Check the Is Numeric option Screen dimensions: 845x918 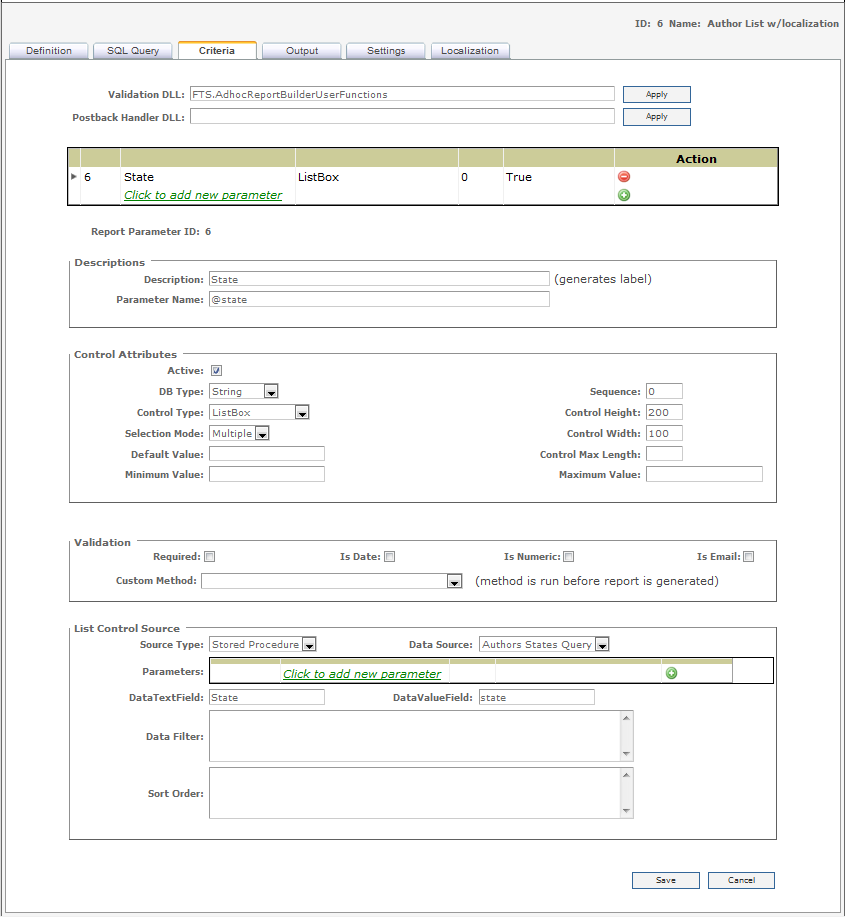pos(569,556)
